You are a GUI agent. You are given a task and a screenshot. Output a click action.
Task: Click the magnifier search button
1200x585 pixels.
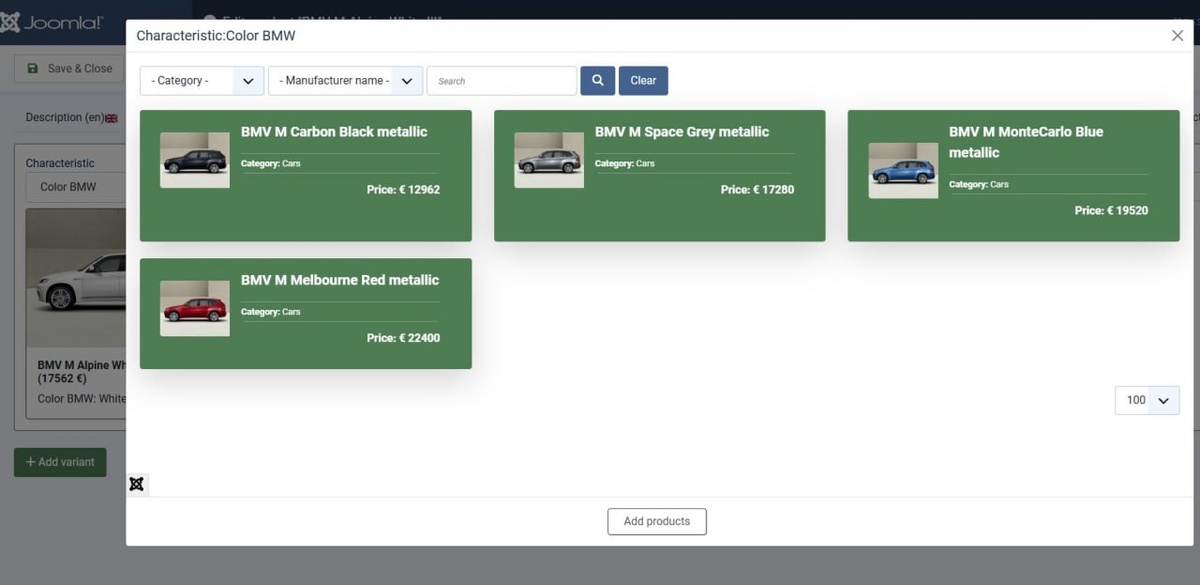597,81
